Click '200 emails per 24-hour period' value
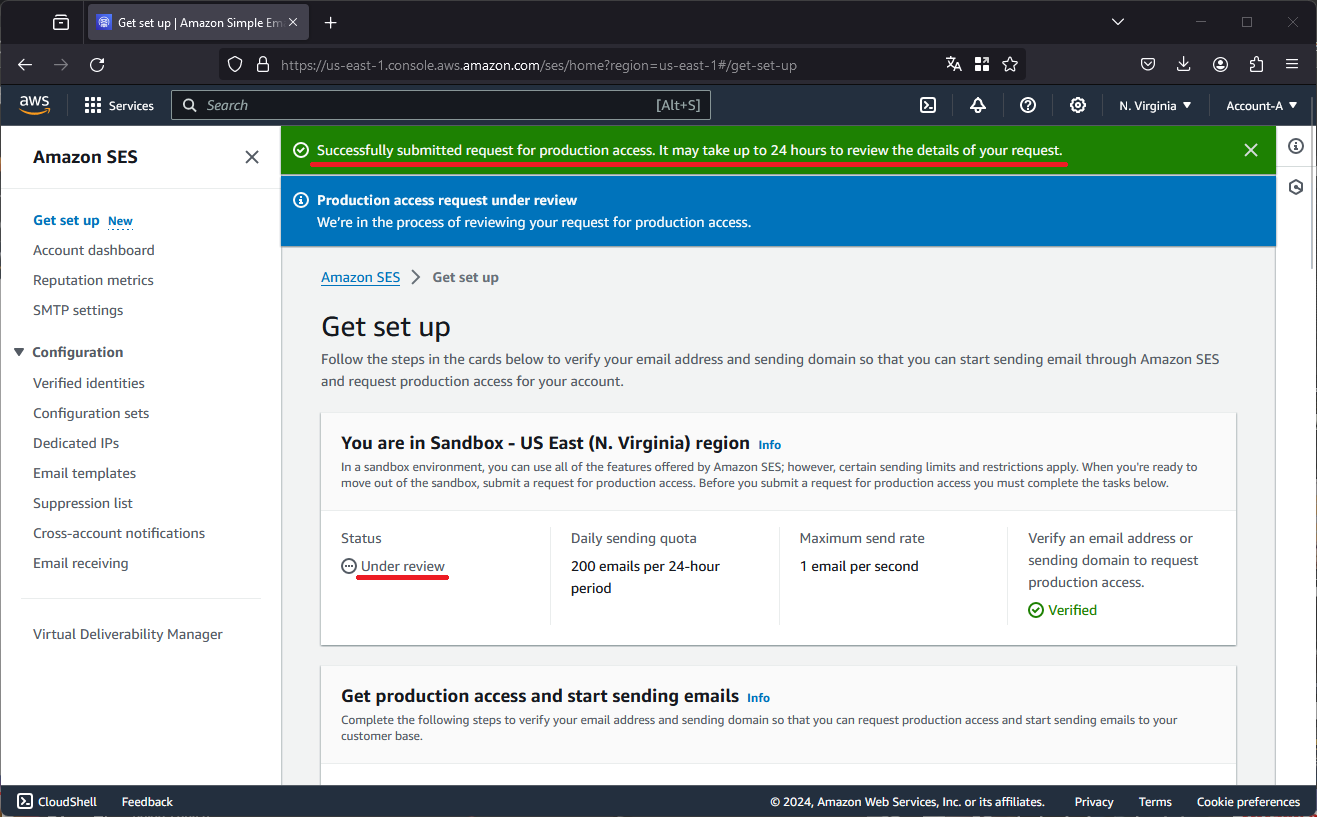The image size is (1317, 817). pyautogui.click(x=645, y=577)
